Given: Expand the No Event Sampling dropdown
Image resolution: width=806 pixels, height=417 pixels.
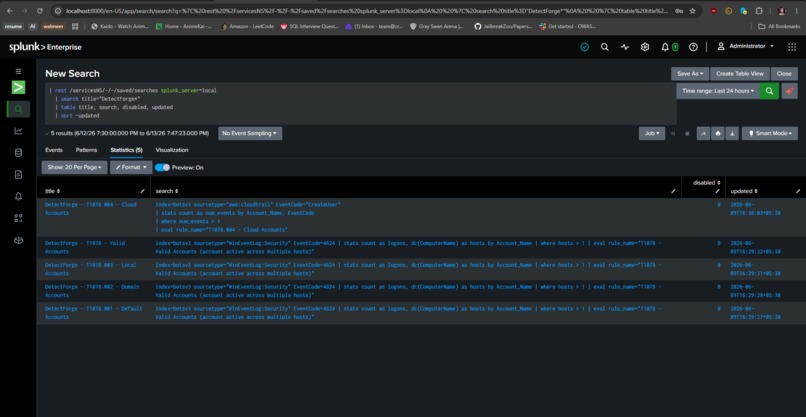Looking at the screenshot, I should click(x=250, y=133).
